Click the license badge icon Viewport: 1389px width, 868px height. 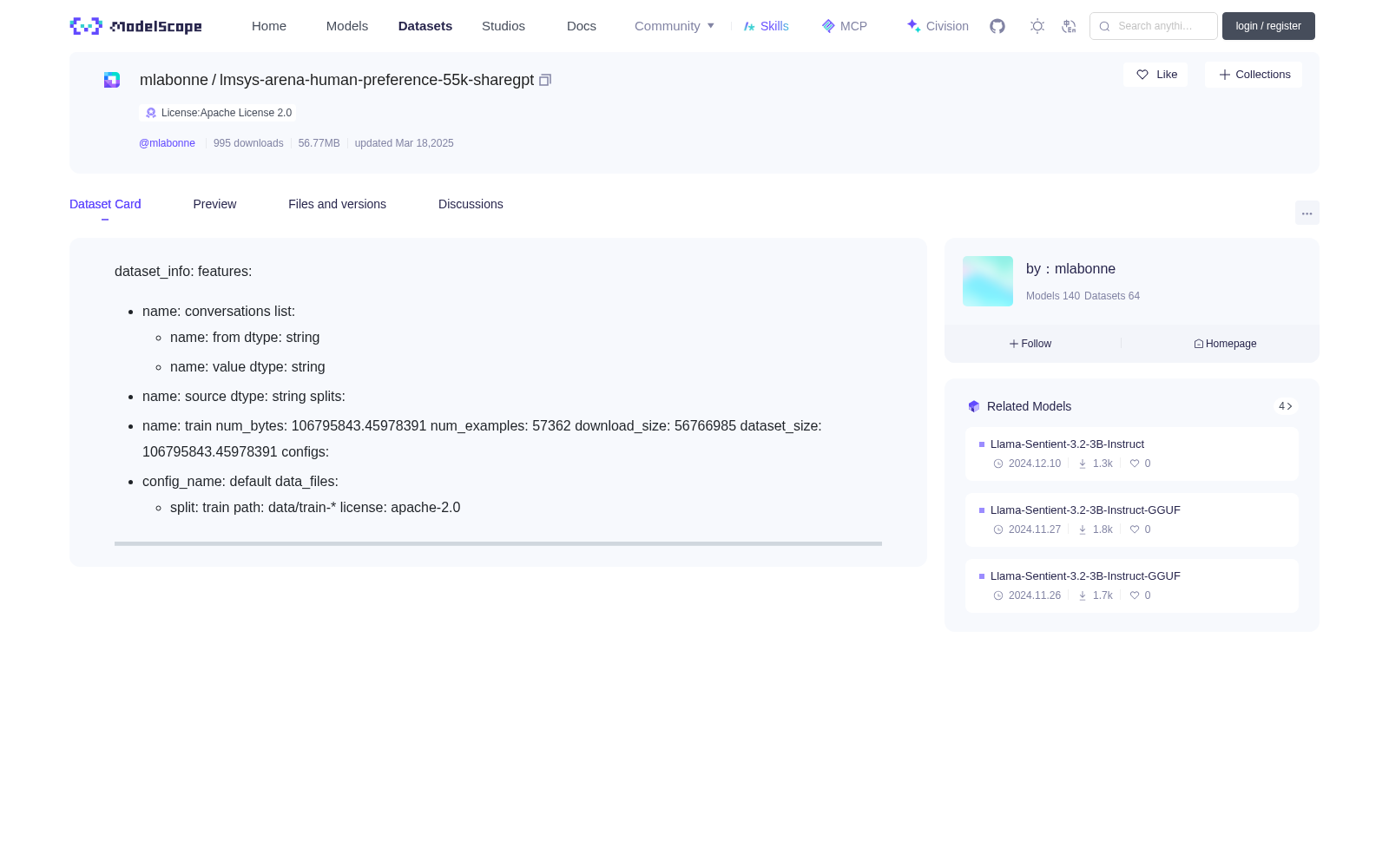[x=151, y=113]
